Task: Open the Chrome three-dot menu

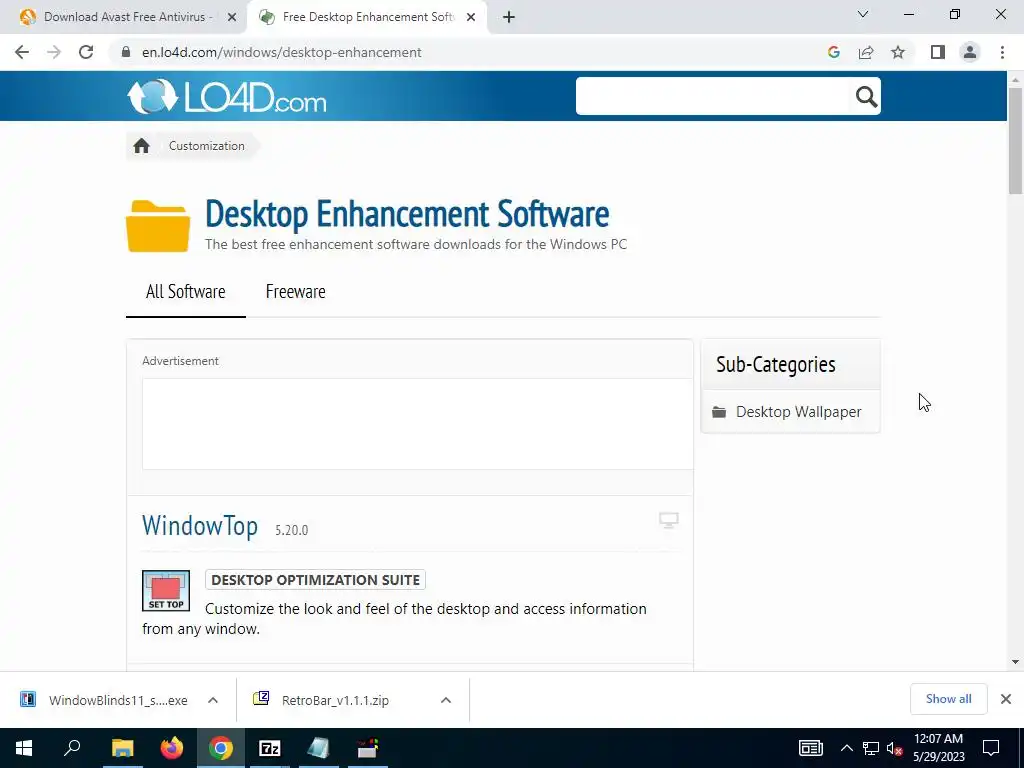Action: pos(1002,52)
